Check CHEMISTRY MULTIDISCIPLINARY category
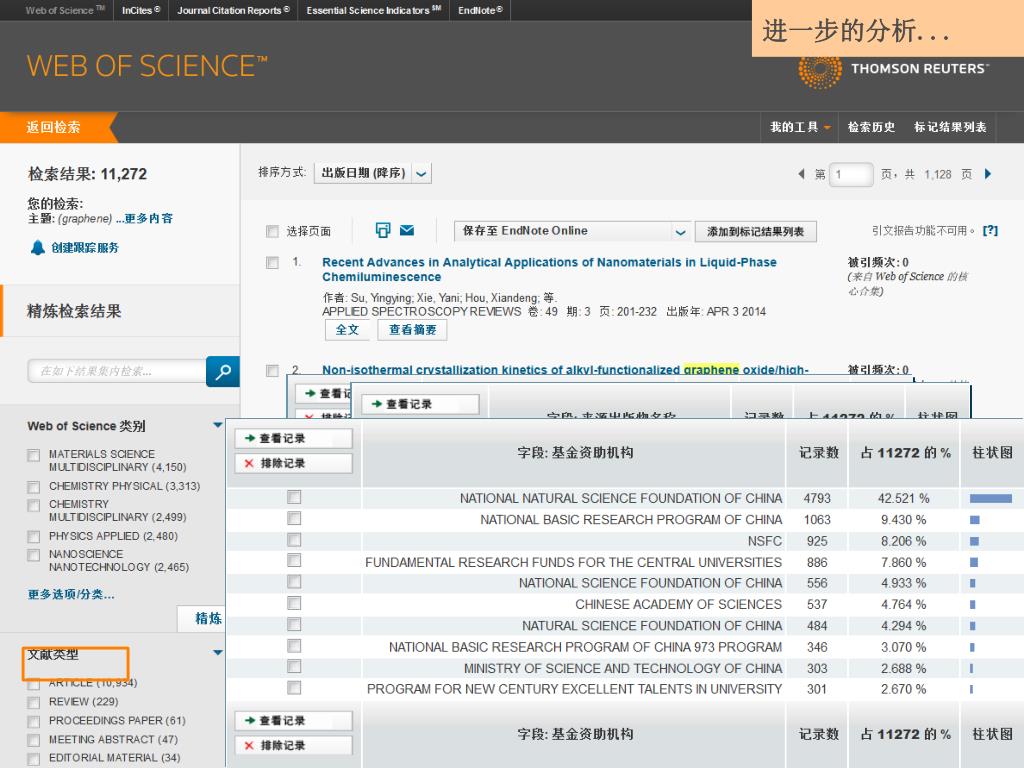Viewport: 1024px width, 768px height. coord(33,505)
